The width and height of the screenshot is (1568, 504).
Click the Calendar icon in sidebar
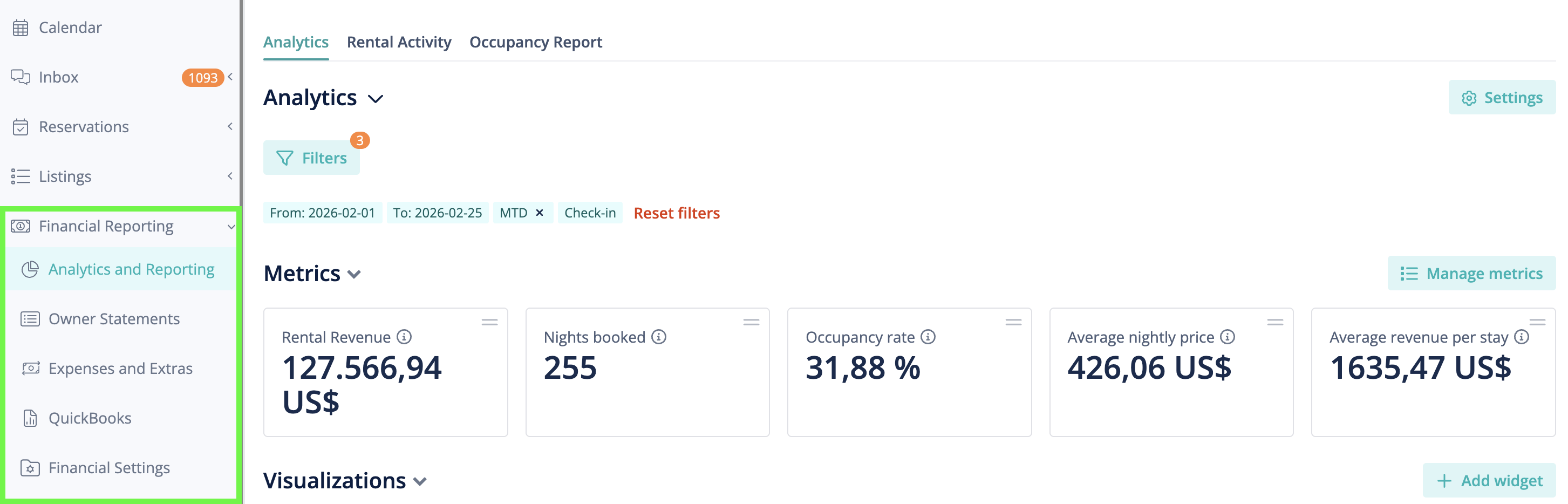pyautogui.click(x=20, y=28)
